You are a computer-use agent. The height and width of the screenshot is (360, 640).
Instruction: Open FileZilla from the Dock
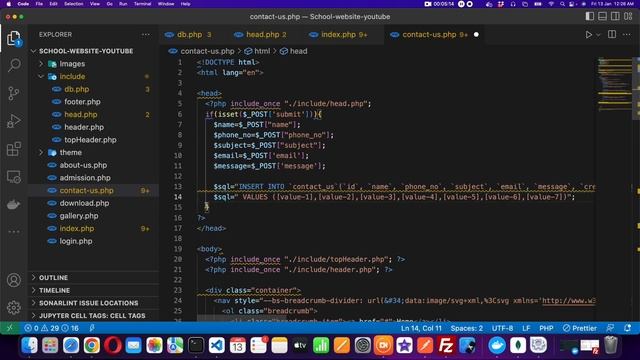click(x=446, y=345)
